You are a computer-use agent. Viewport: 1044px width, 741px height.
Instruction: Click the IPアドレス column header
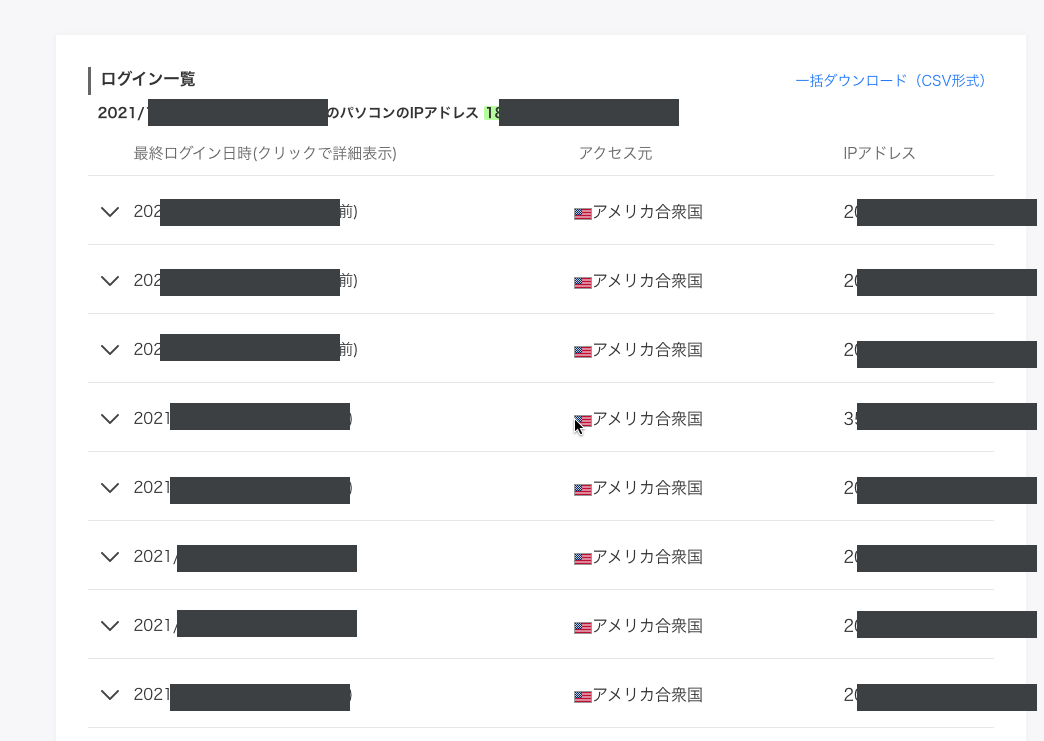[x=879, y=153]
